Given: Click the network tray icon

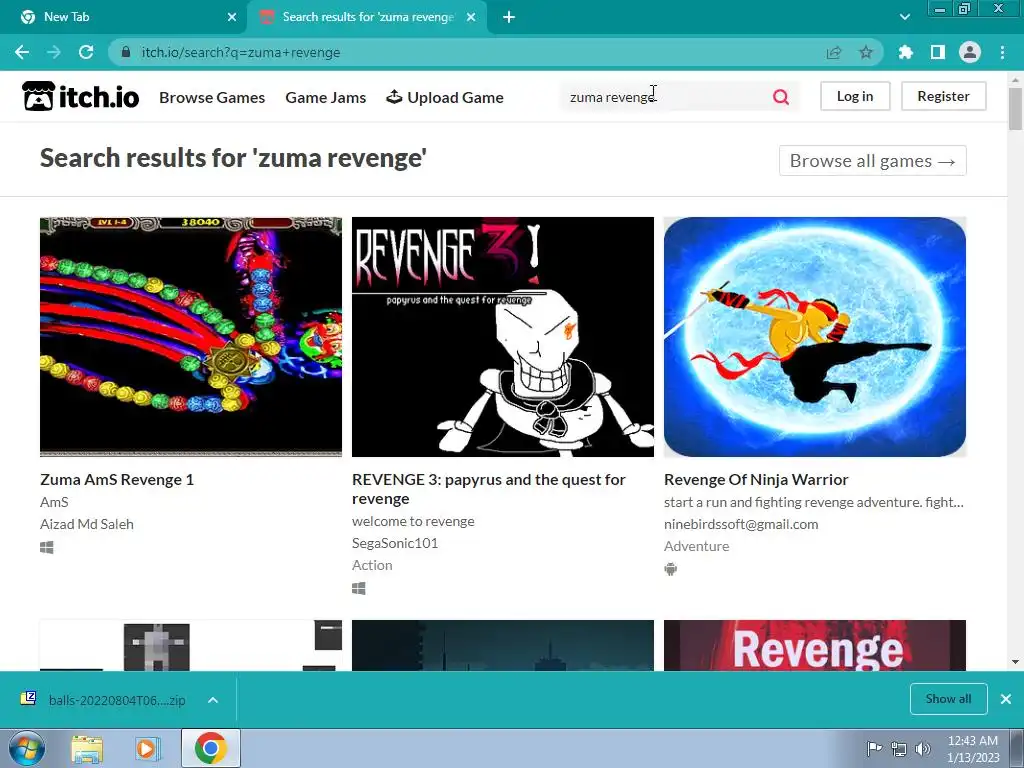Looking at the screenshot, I should (899, 749).
